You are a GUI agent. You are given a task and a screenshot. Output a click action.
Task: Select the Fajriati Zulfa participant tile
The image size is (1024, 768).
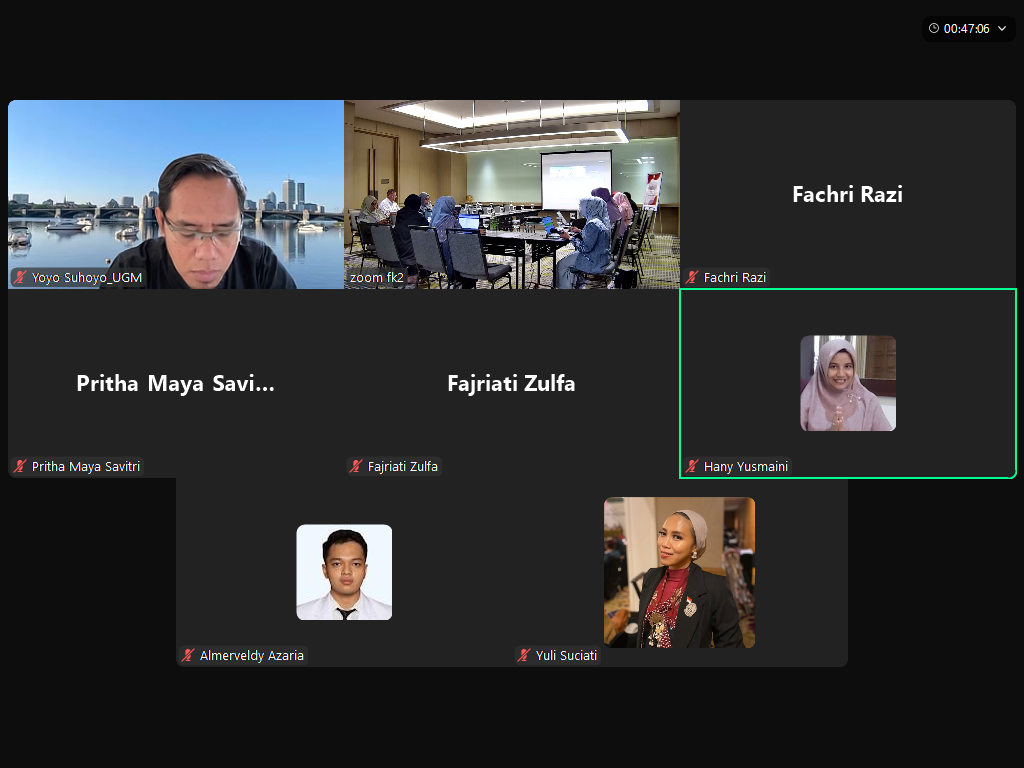click(512, 383)
